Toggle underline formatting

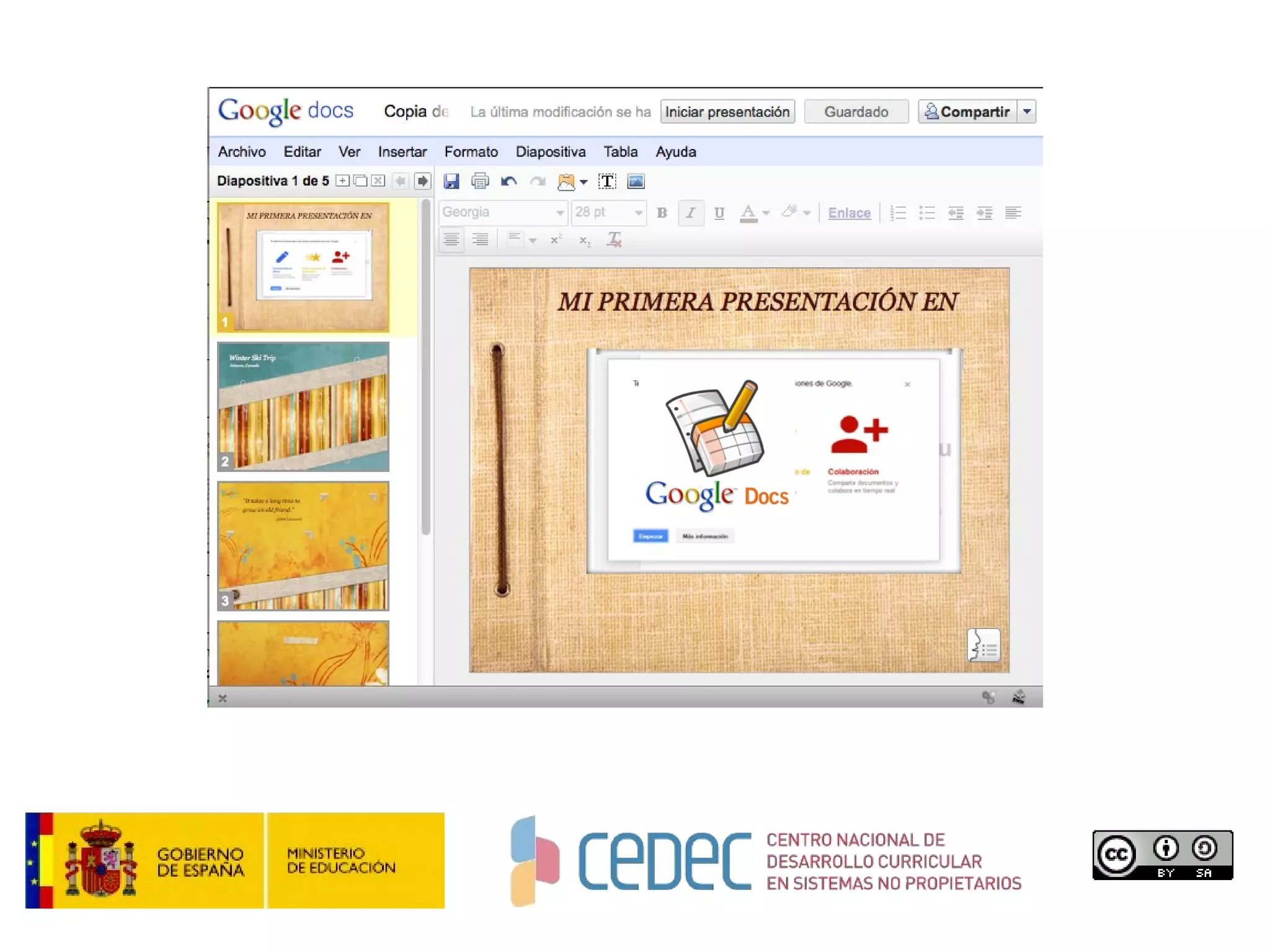[x=719, y=213]
